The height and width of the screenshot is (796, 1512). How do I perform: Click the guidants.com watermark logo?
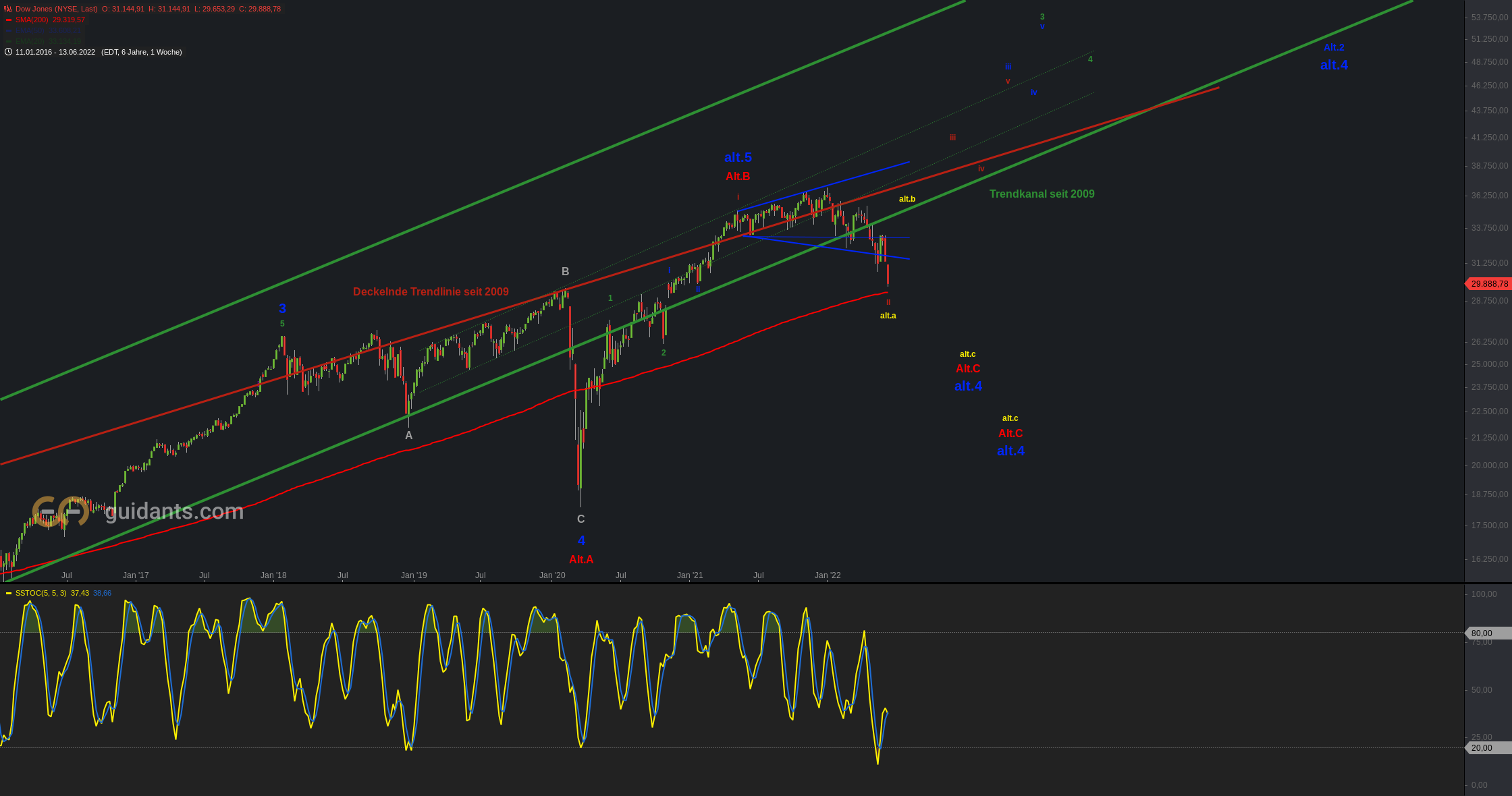pos(60,512)
